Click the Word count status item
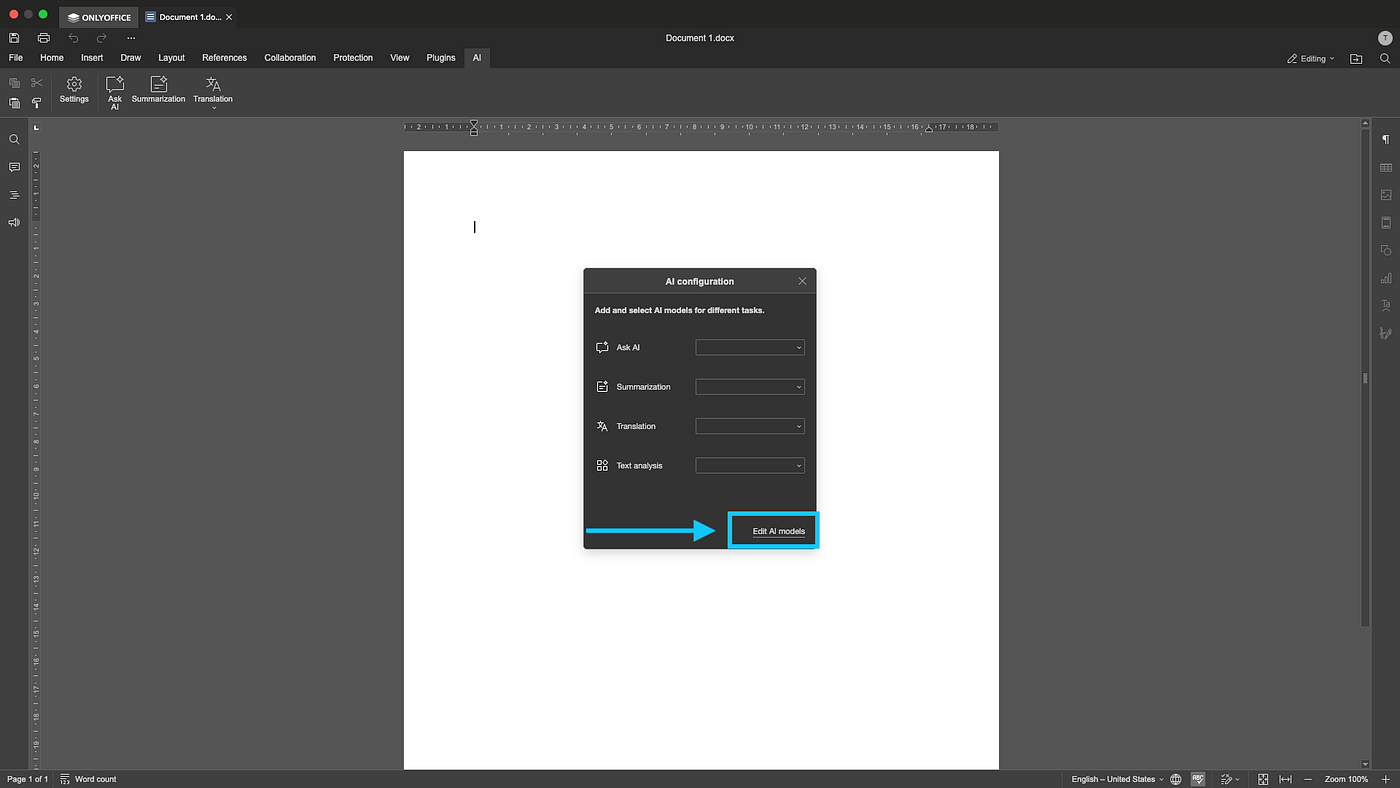The image size is (1400, 788). 88,779
